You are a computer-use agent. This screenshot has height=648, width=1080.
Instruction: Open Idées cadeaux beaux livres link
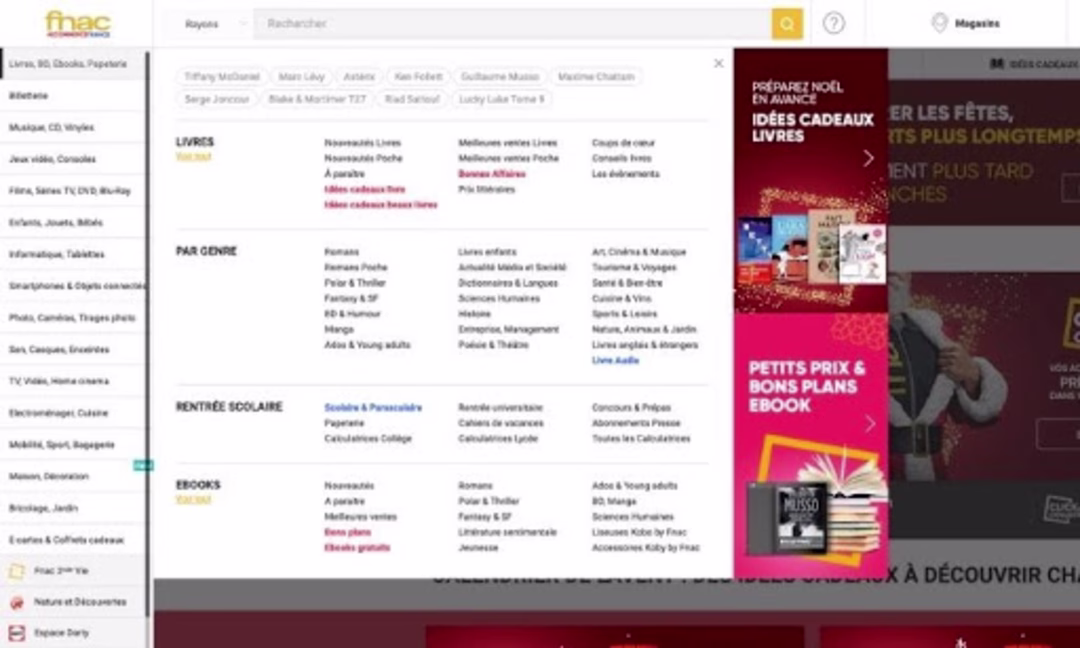[381, 205]
